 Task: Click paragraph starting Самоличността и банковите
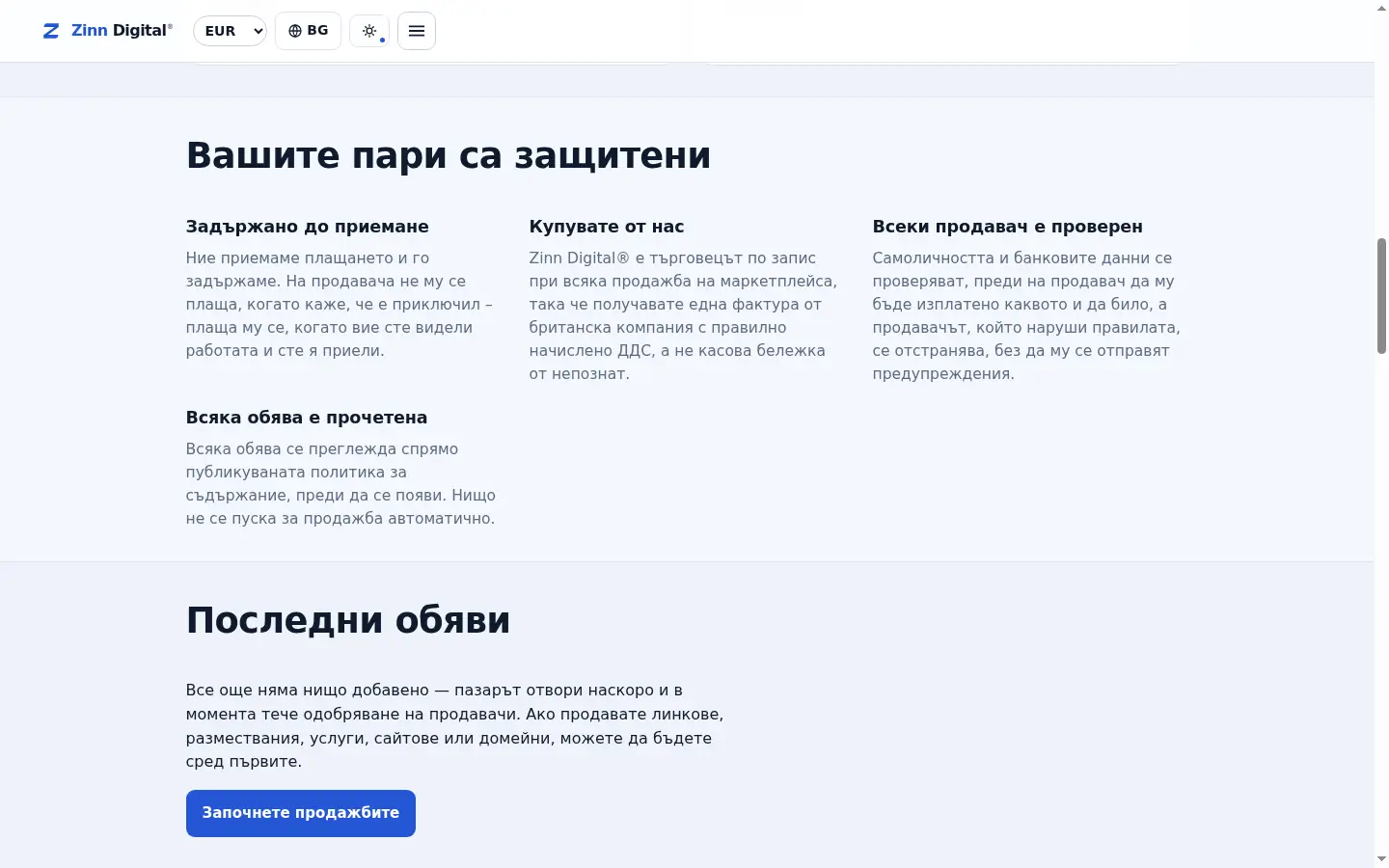(1026, 315)
